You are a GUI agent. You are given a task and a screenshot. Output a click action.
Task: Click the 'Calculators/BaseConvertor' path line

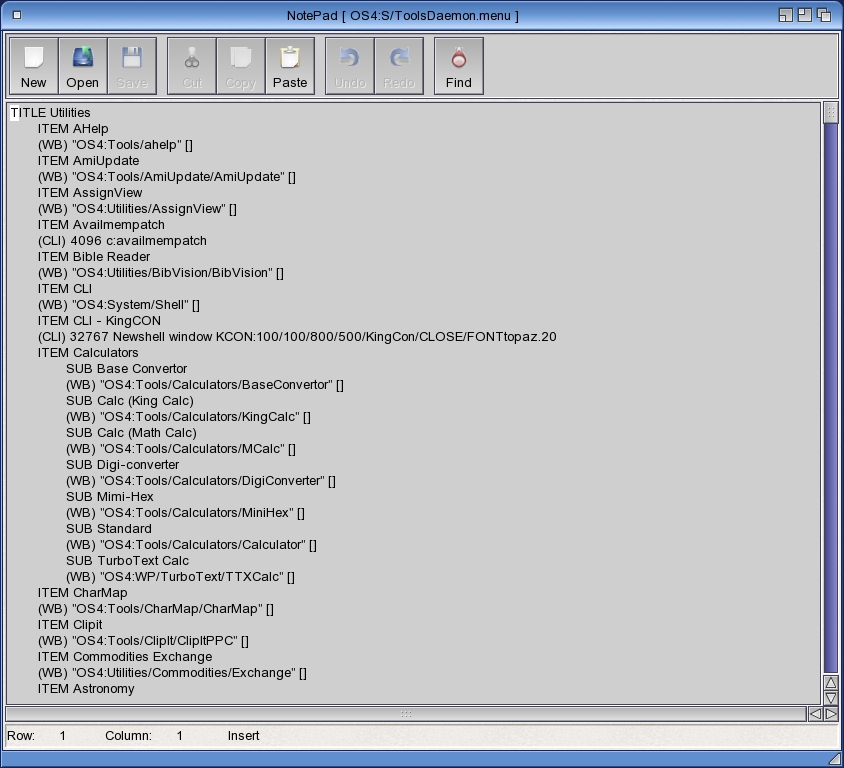205,385
